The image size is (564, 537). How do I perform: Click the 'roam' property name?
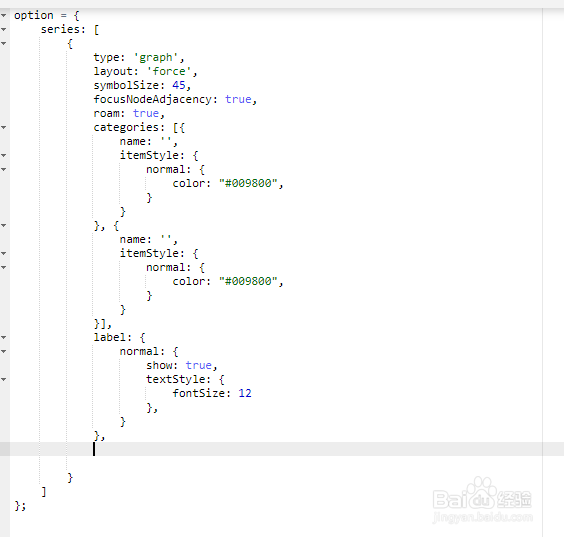click(x=106, y=113)
